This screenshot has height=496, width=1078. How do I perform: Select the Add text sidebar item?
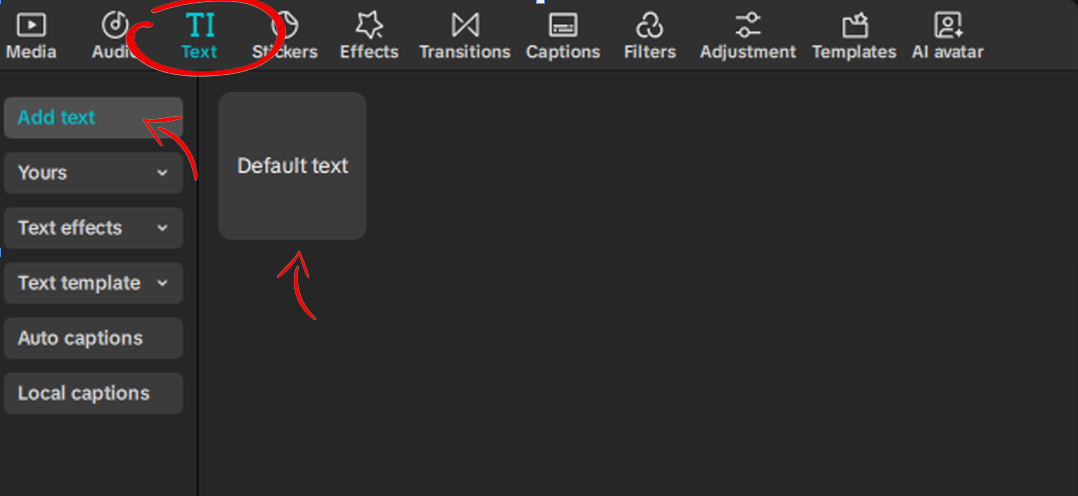point(94,118)
